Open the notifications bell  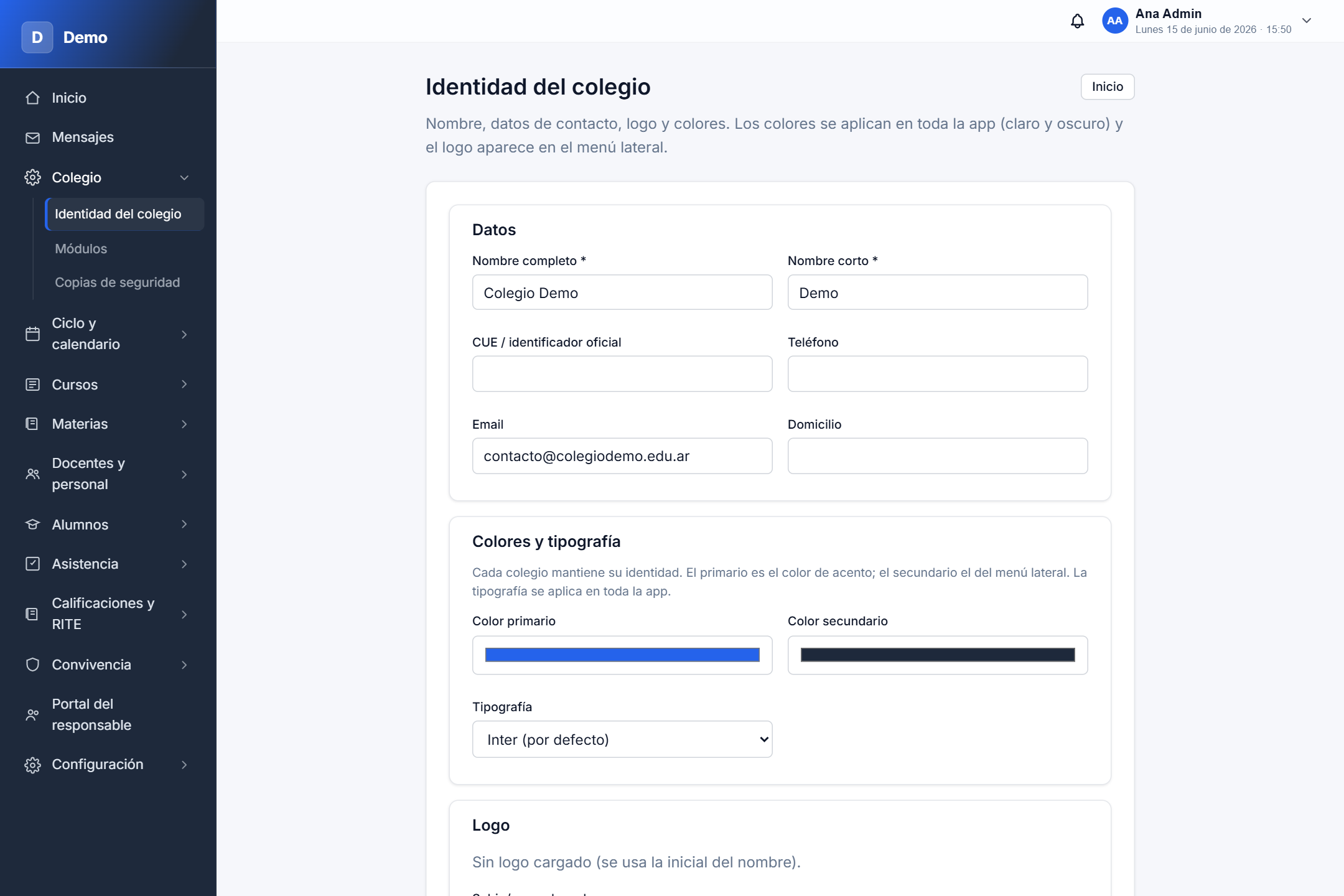click(1077, 21)
